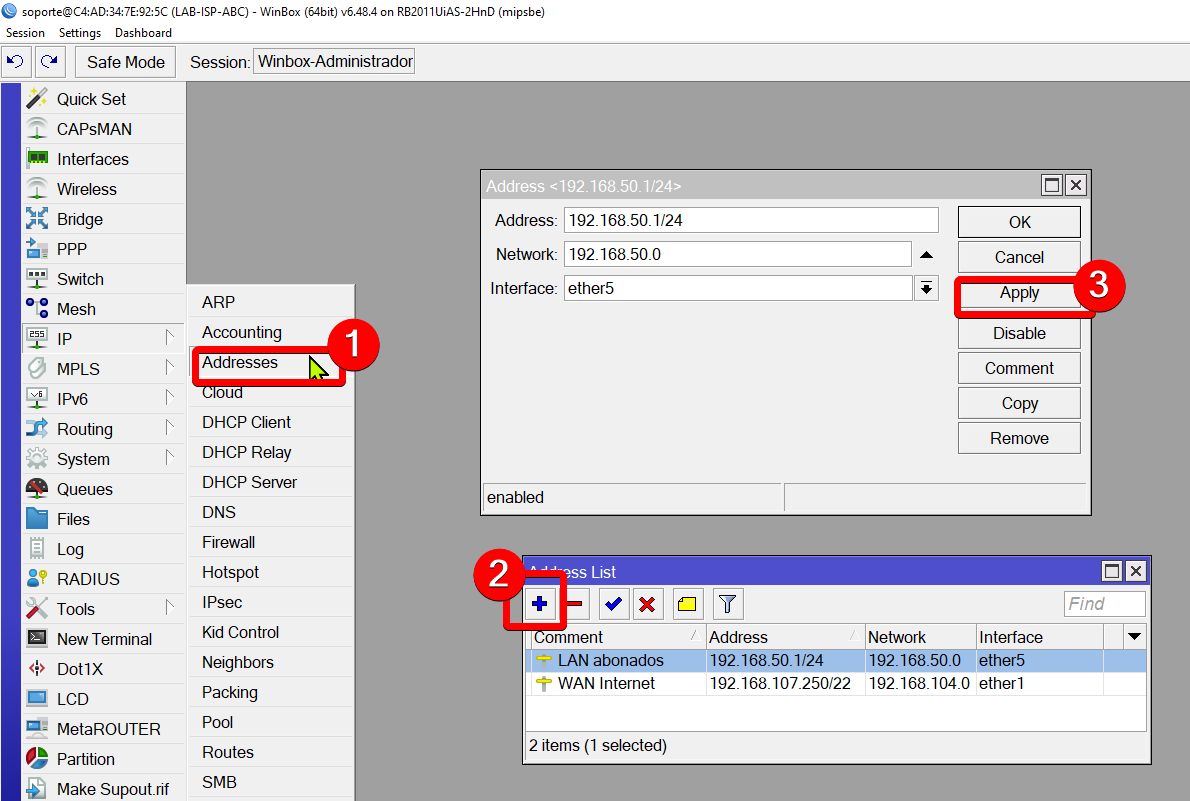The width and height of the screenshot is (1190, 801).
Task: Remove the selected address using the minus icon
Action: [x=576, y=603]
